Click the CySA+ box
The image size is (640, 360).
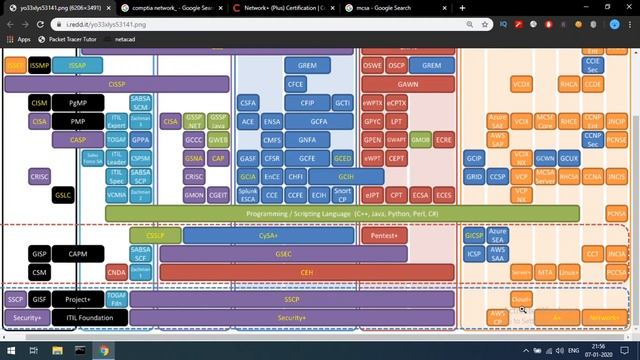click(269, 236)
